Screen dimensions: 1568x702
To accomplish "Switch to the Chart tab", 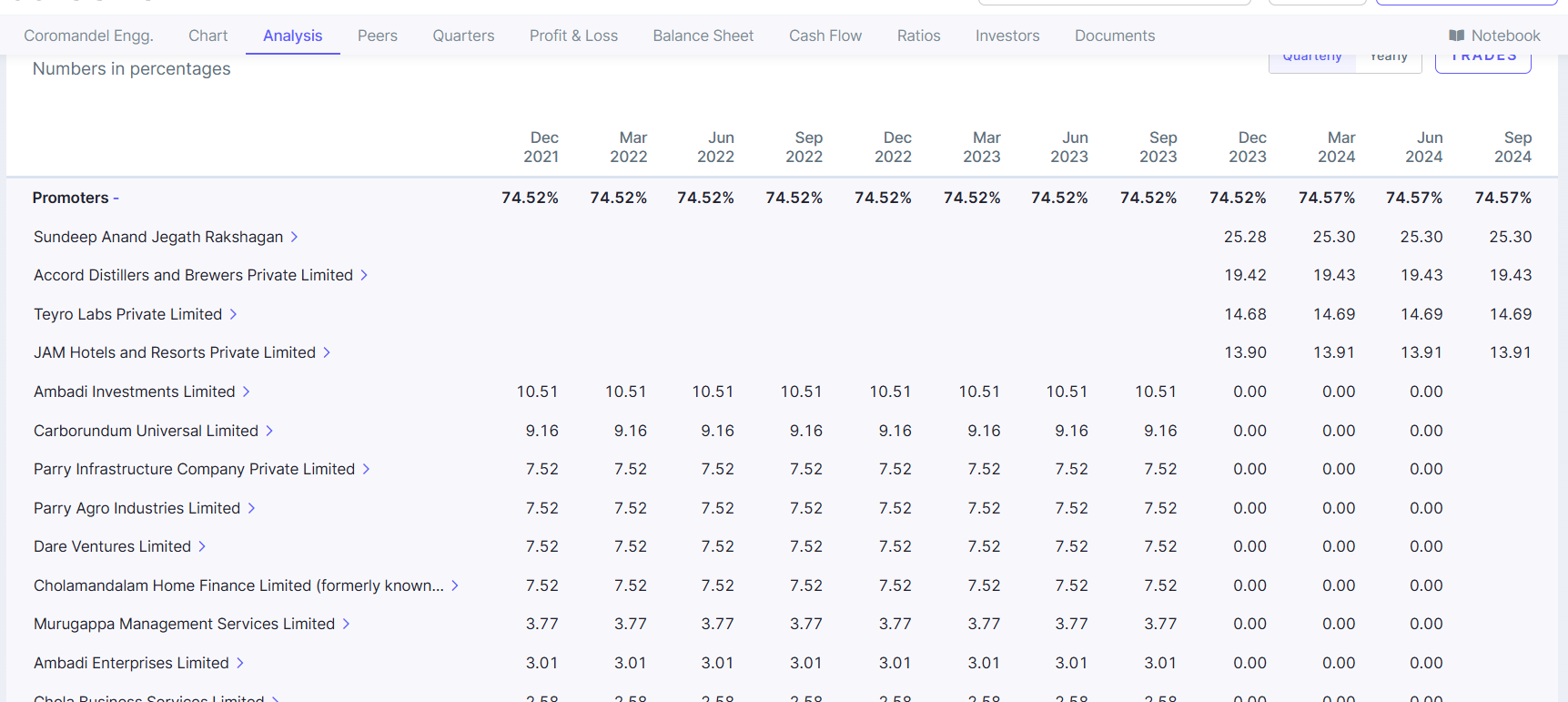I will click(x=208, y=36).
